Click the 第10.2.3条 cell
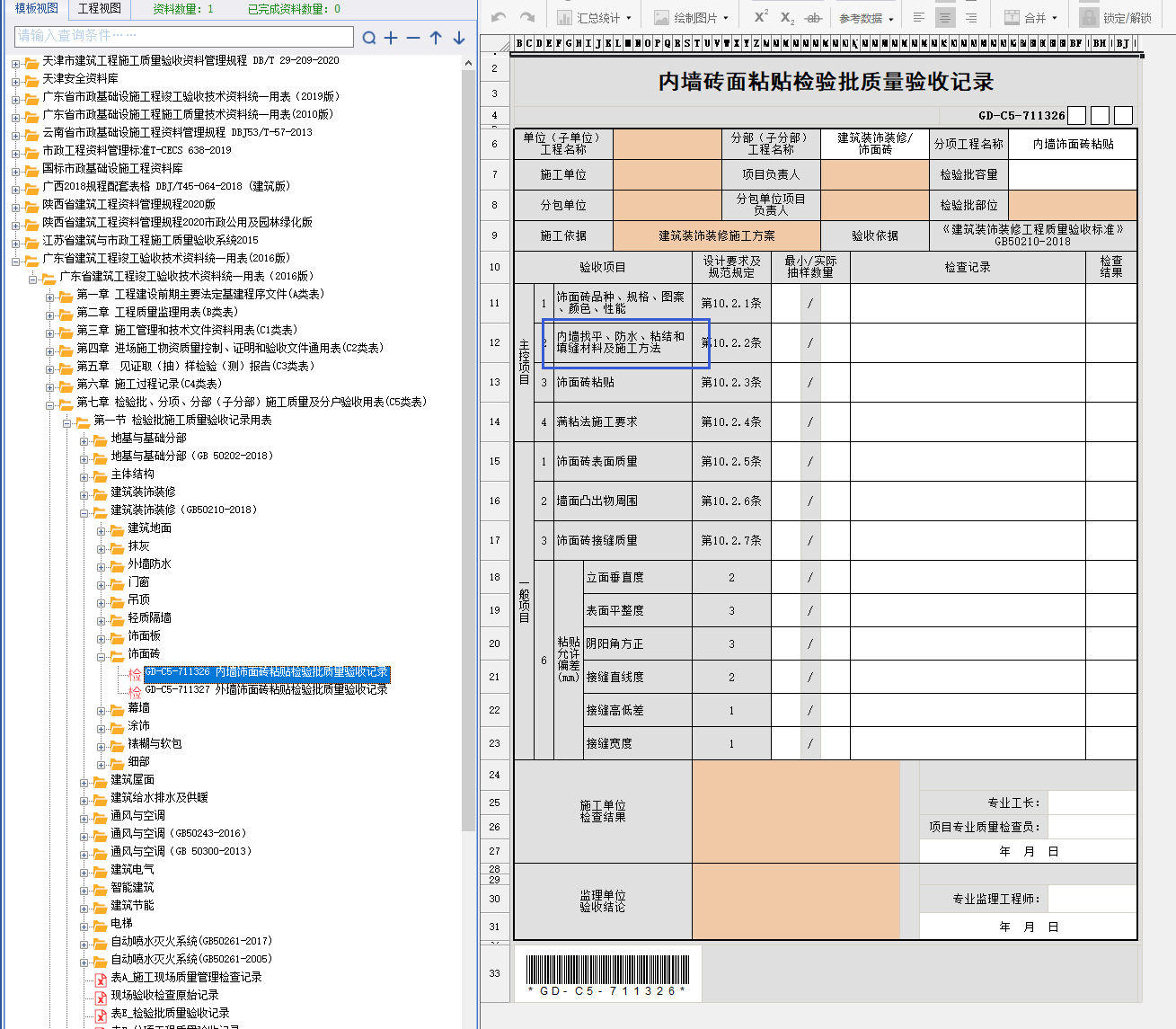The width and height of the screenshot is (1176, 1029). [x=731, y=382]
